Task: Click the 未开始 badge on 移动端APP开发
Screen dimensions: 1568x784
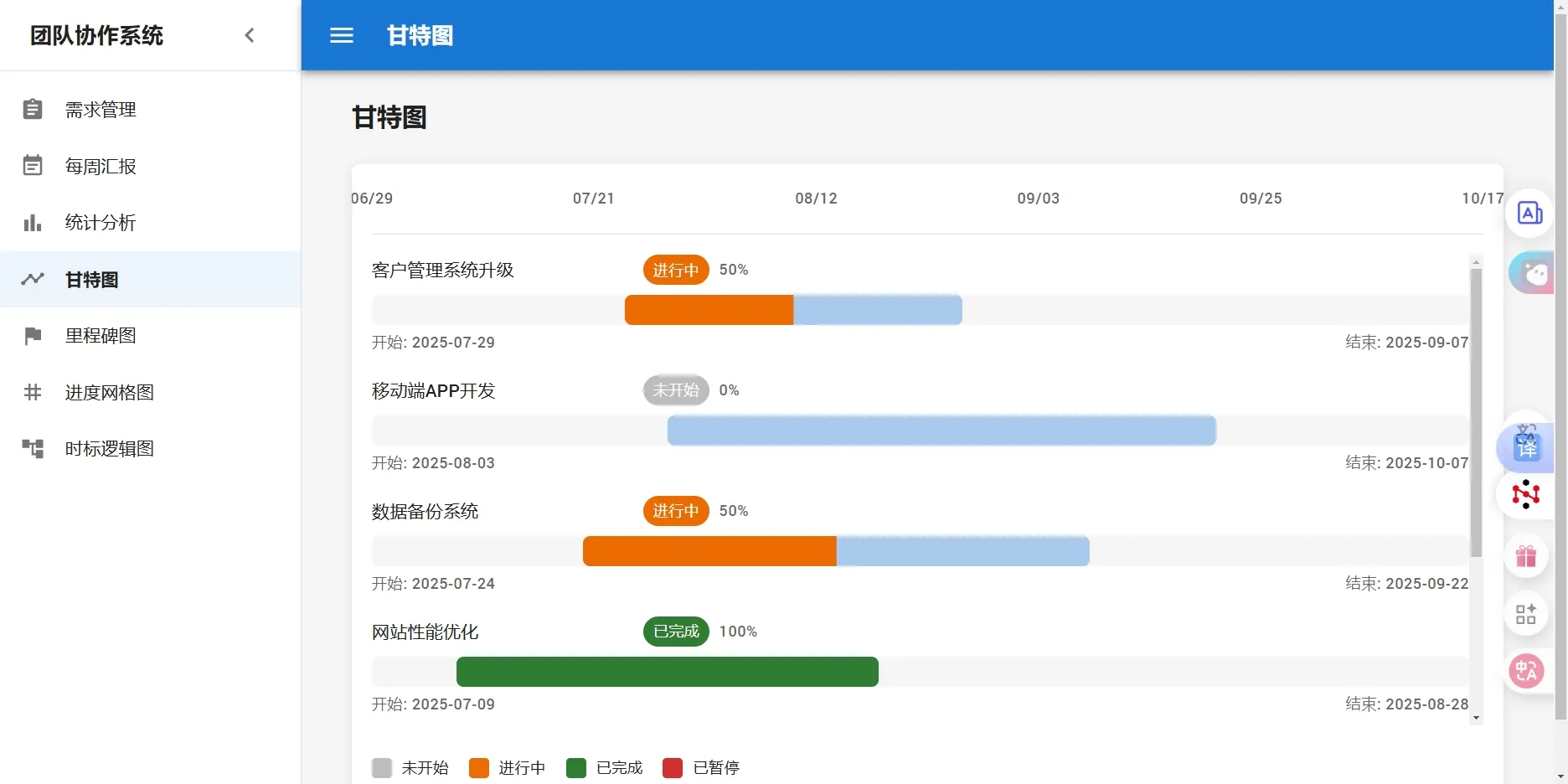Action: [x=675, y=390]
